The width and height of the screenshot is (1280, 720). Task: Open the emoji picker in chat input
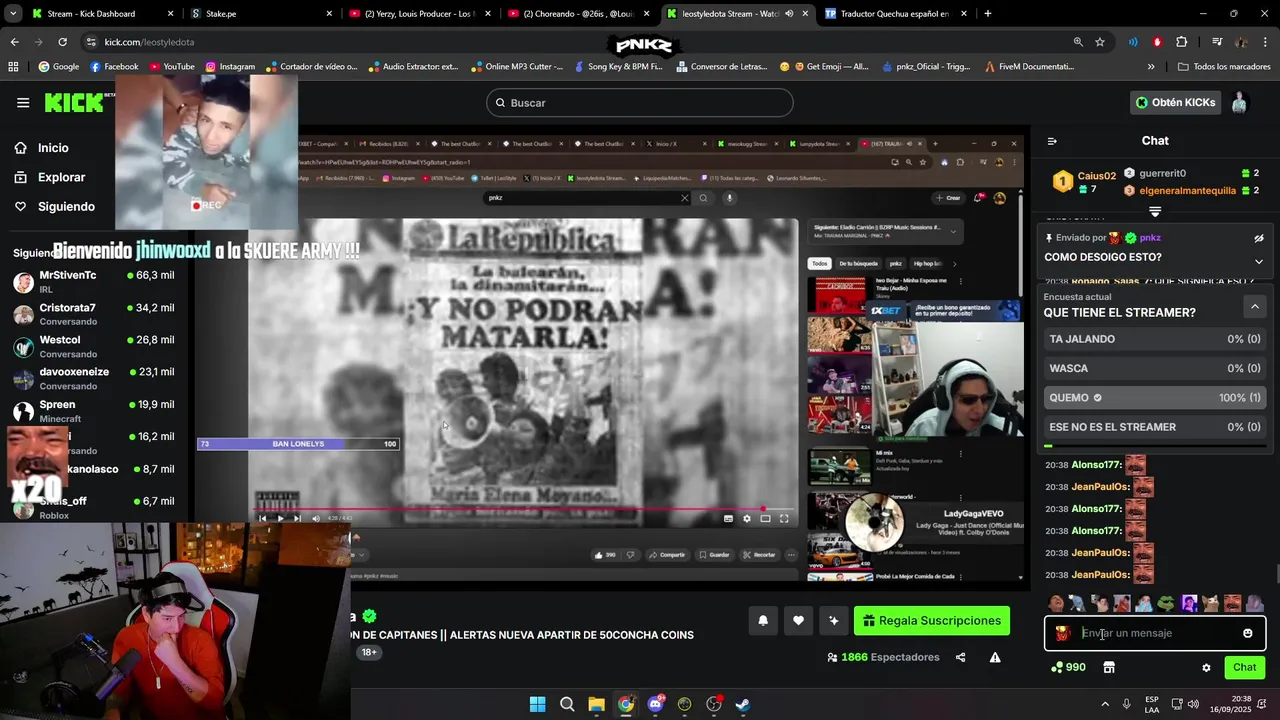[x=1247, y=633]
